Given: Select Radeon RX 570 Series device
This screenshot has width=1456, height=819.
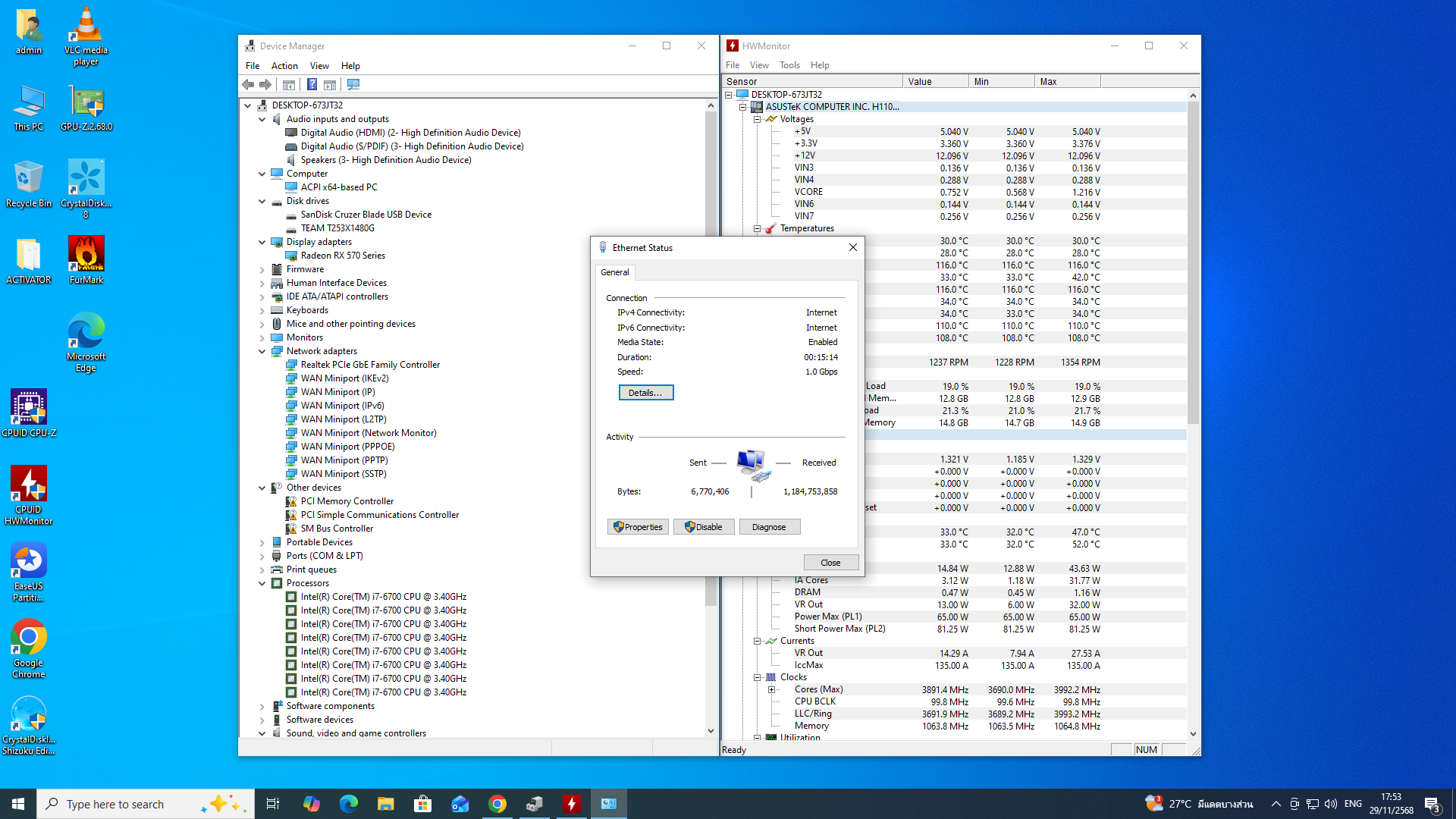Looking at the screenshot, I should 342,256.
